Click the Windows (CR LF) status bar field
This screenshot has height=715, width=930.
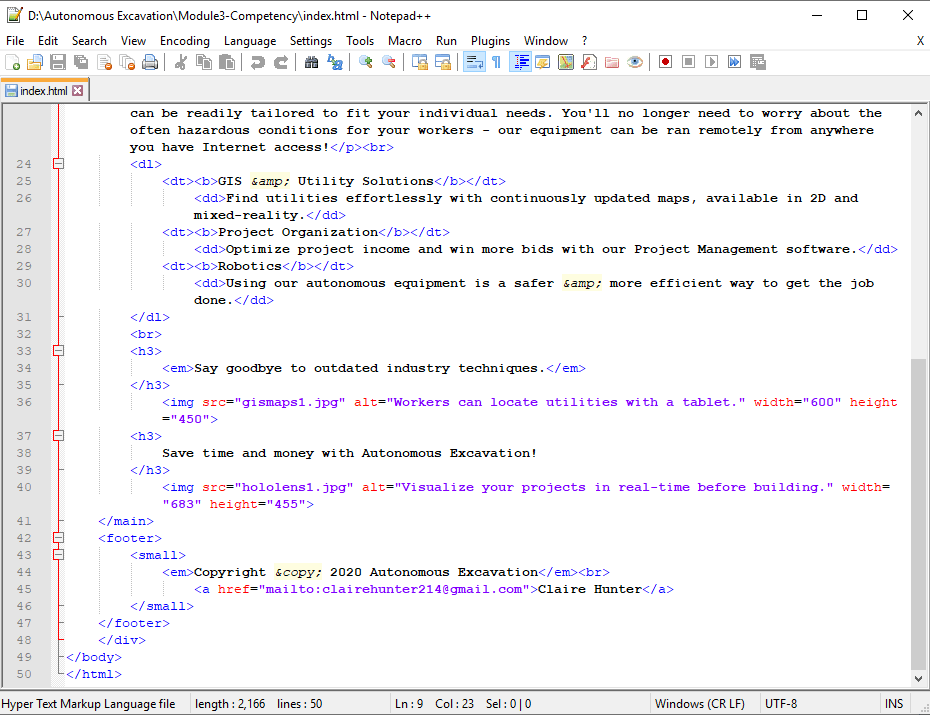pos(699,704)
